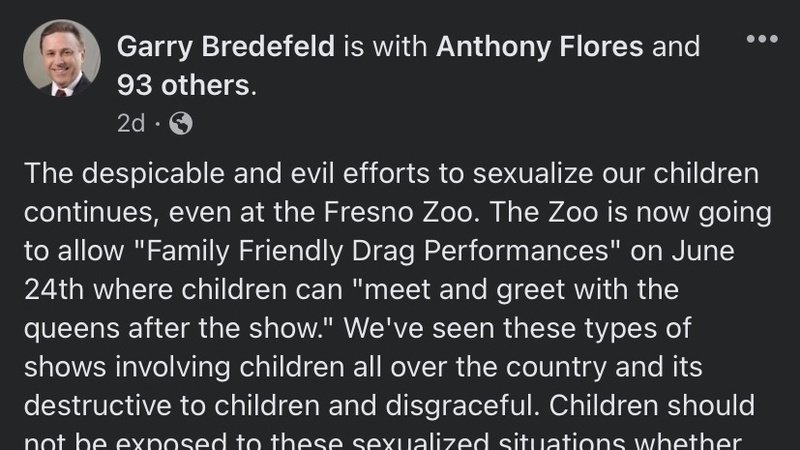Click the globe public-audience icon
The height and width of the screenshot is (450, 800).
pyautogui.click(x=181, y=123)
